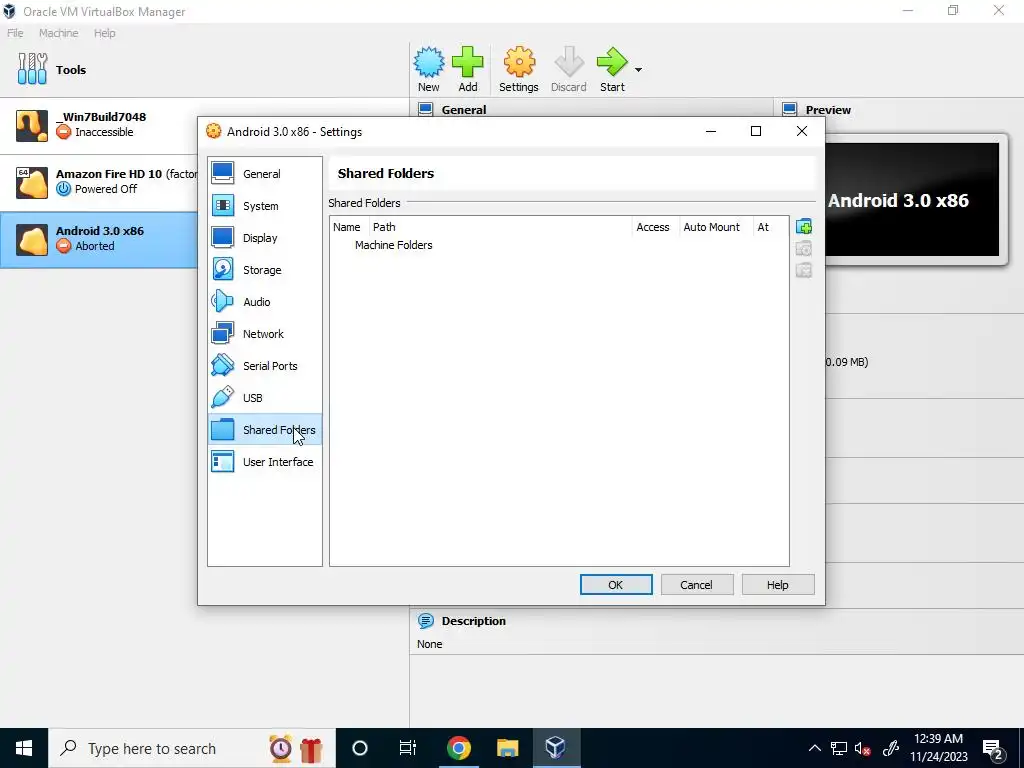1024x768 pixels.
Task: Click the remove shared folder icon
Action: tap(804, 270)
